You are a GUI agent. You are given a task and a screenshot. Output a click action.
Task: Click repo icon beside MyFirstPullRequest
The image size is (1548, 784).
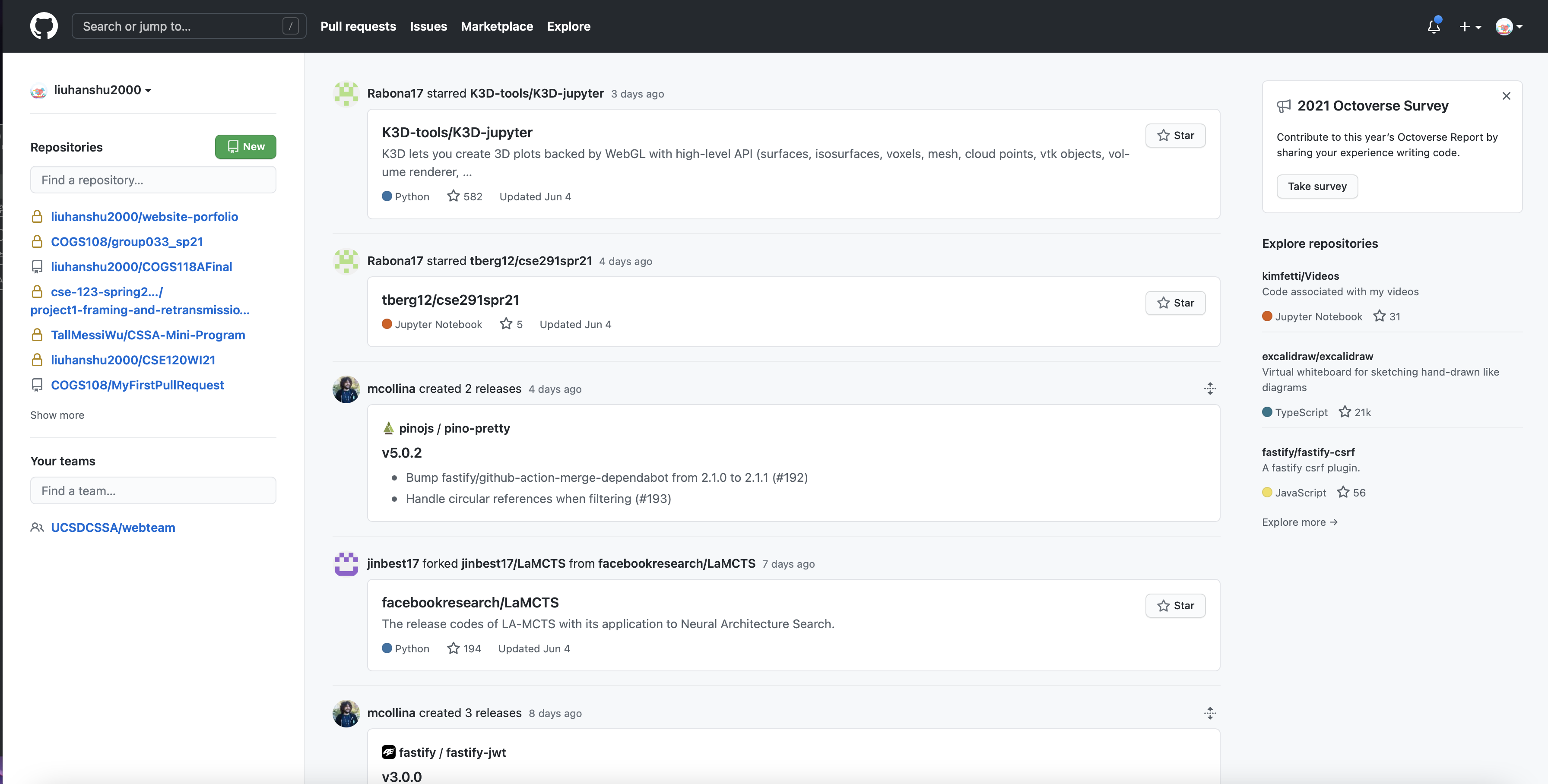[37, 385]
